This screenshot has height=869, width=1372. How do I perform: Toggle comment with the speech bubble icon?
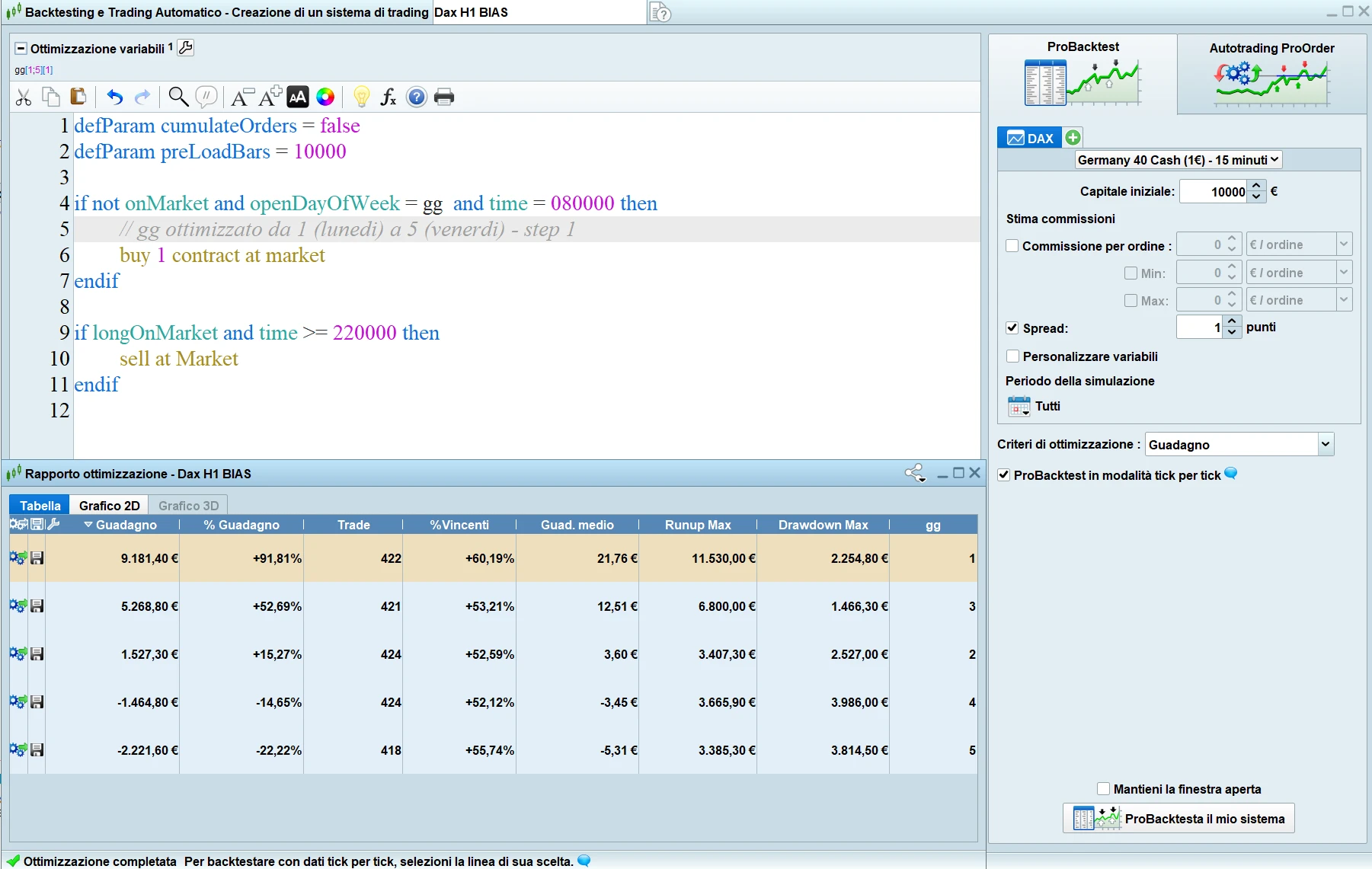pos(206,97)
